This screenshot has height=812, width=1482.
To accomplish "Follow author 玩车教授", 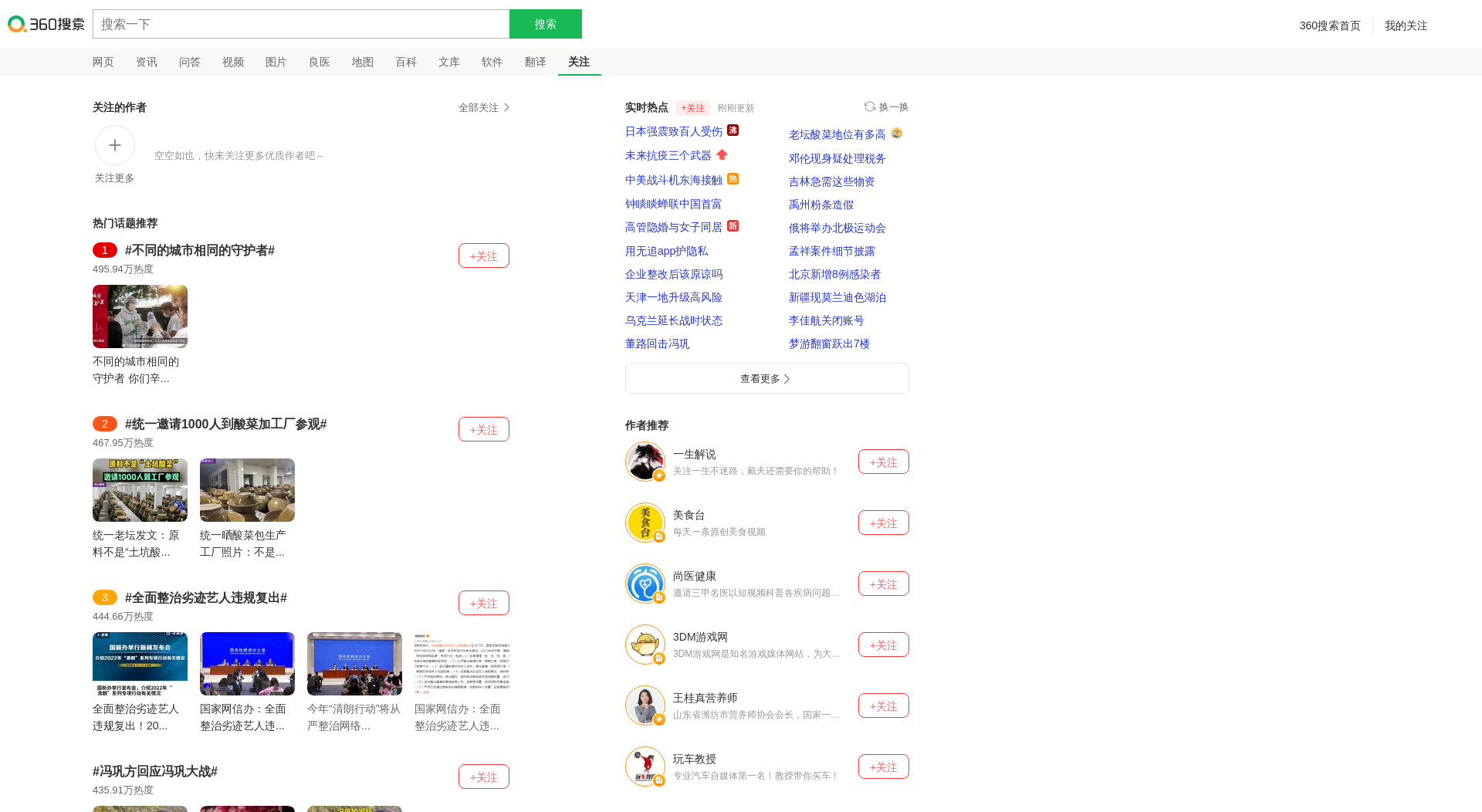I will click(884, 766).
